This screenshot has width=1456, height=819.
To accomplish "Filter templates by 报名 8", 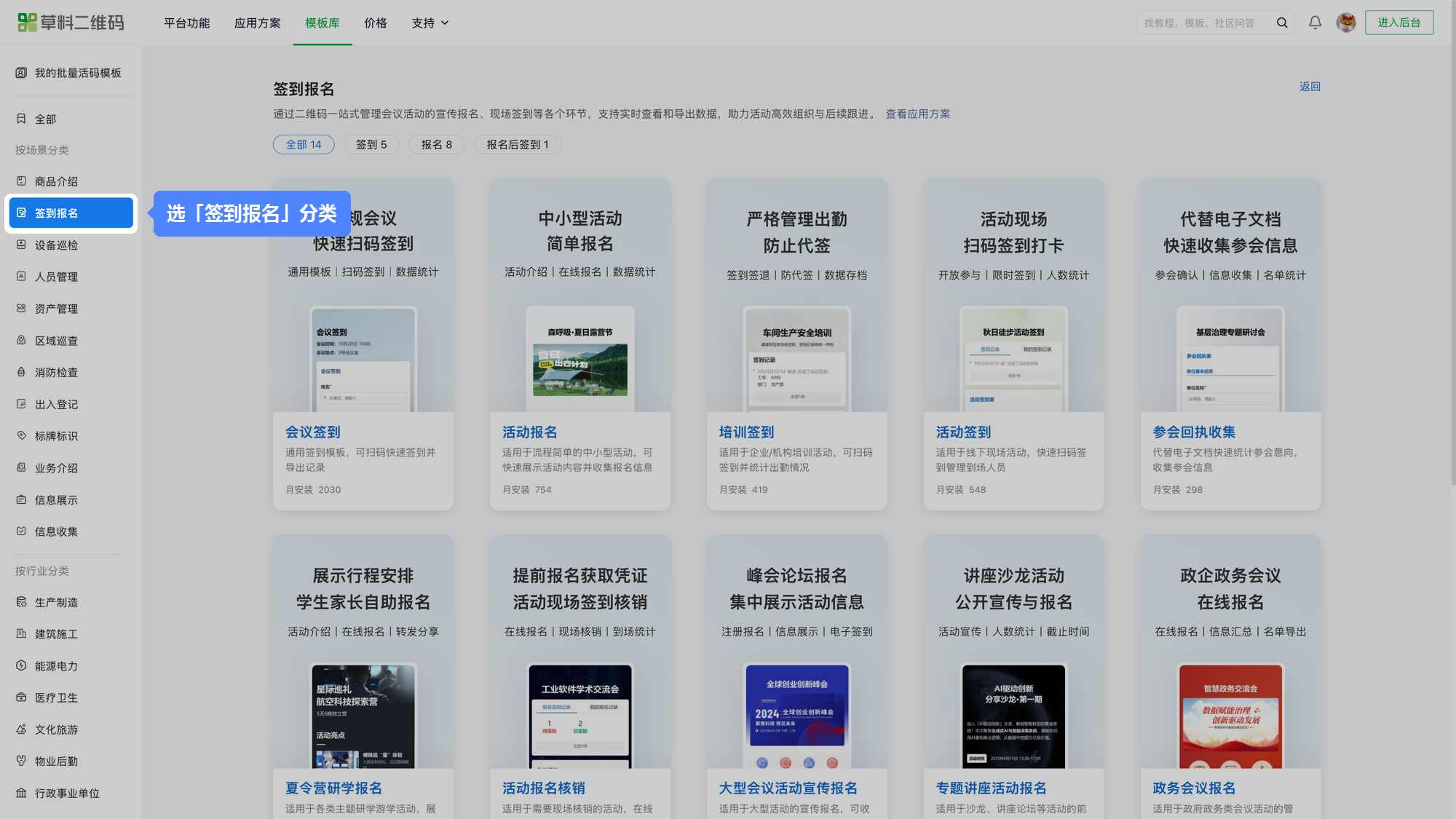I will [x=437, y=145].
